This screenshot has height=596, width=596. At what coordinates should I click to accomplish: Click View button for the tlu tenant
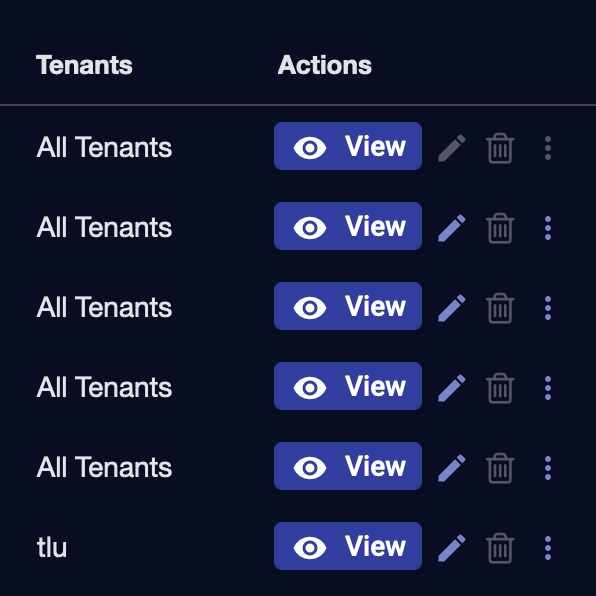click(x=348, y=546)
